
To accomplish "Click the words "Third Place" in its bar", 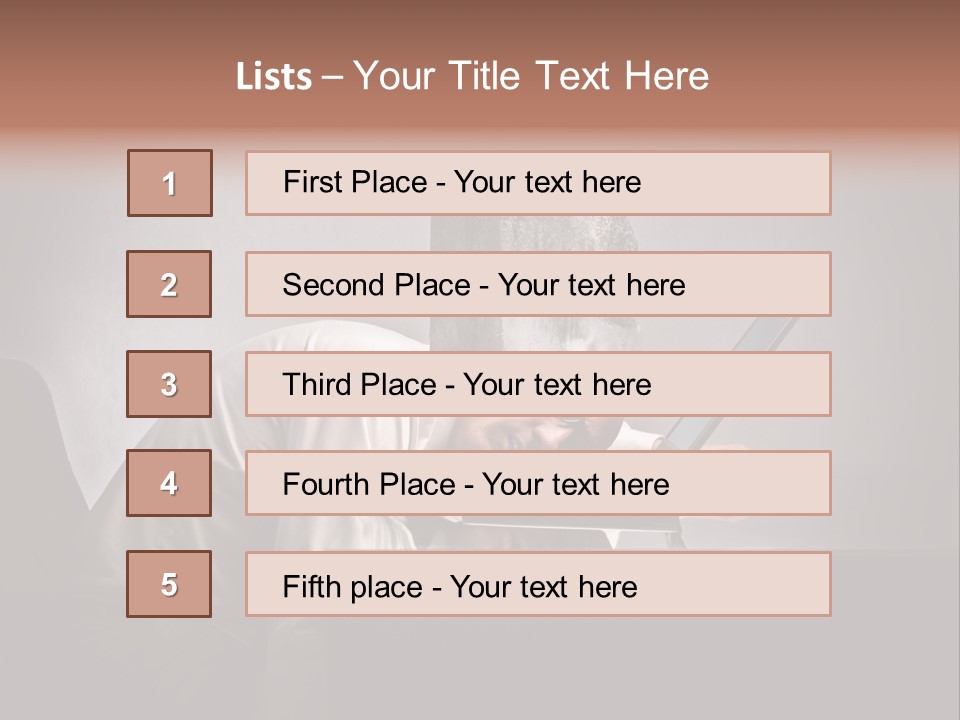I will point(359,384).
